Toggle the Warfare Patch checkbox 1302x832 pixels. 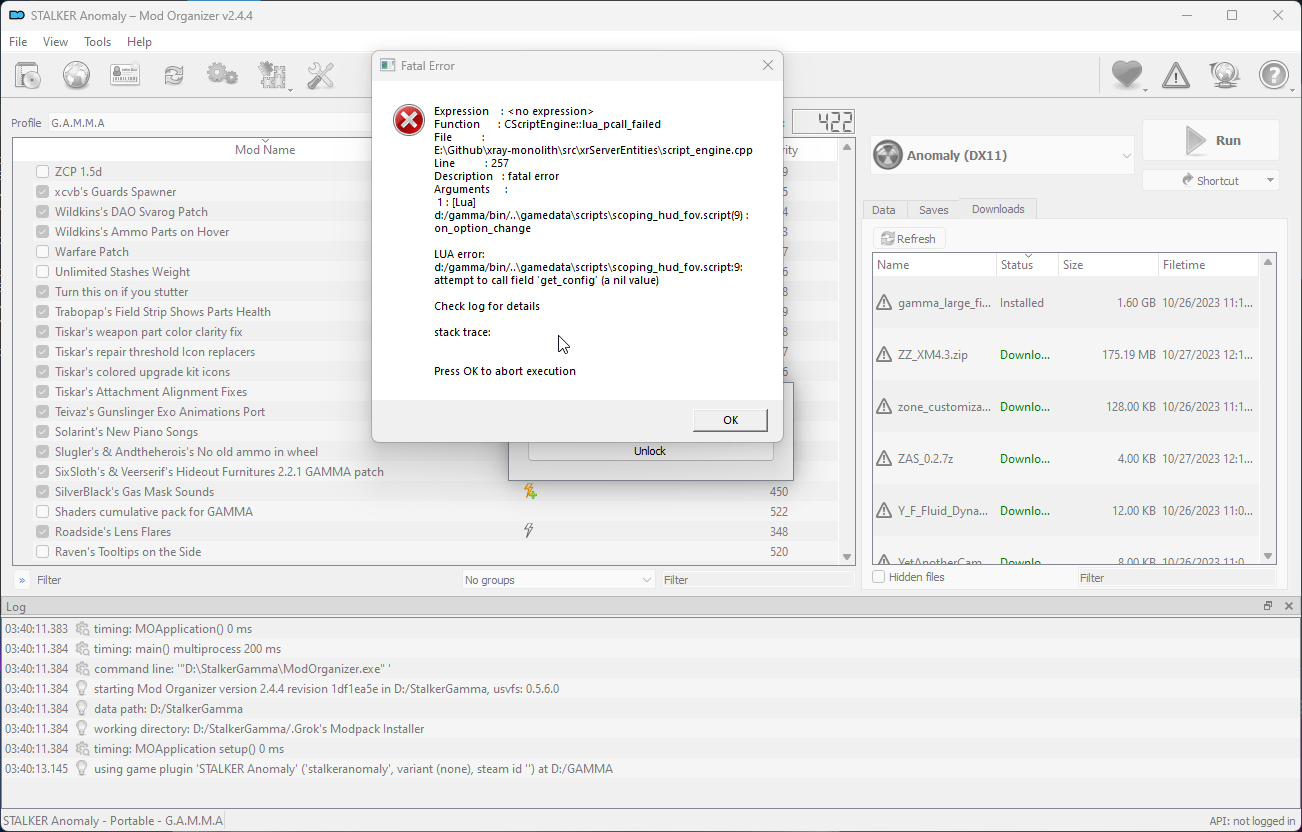pos(42,251)
